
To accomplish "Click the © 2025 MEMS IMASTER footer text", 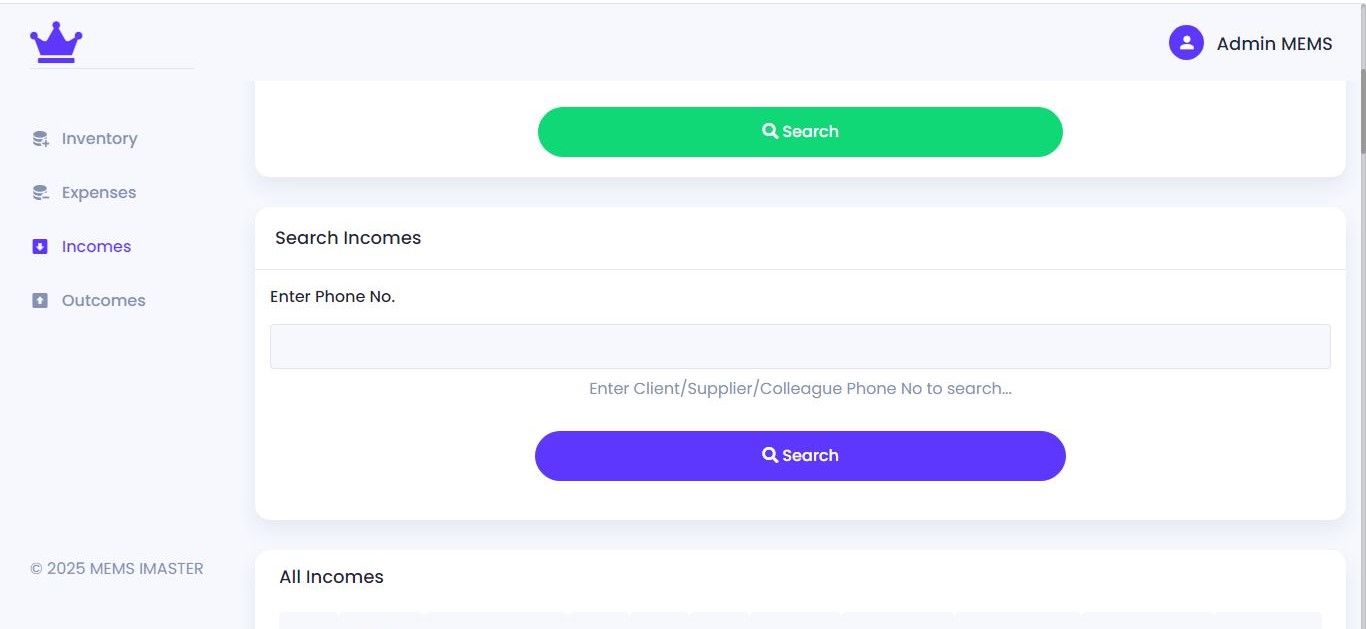I will pyautogui.click(x=117, y=569).
